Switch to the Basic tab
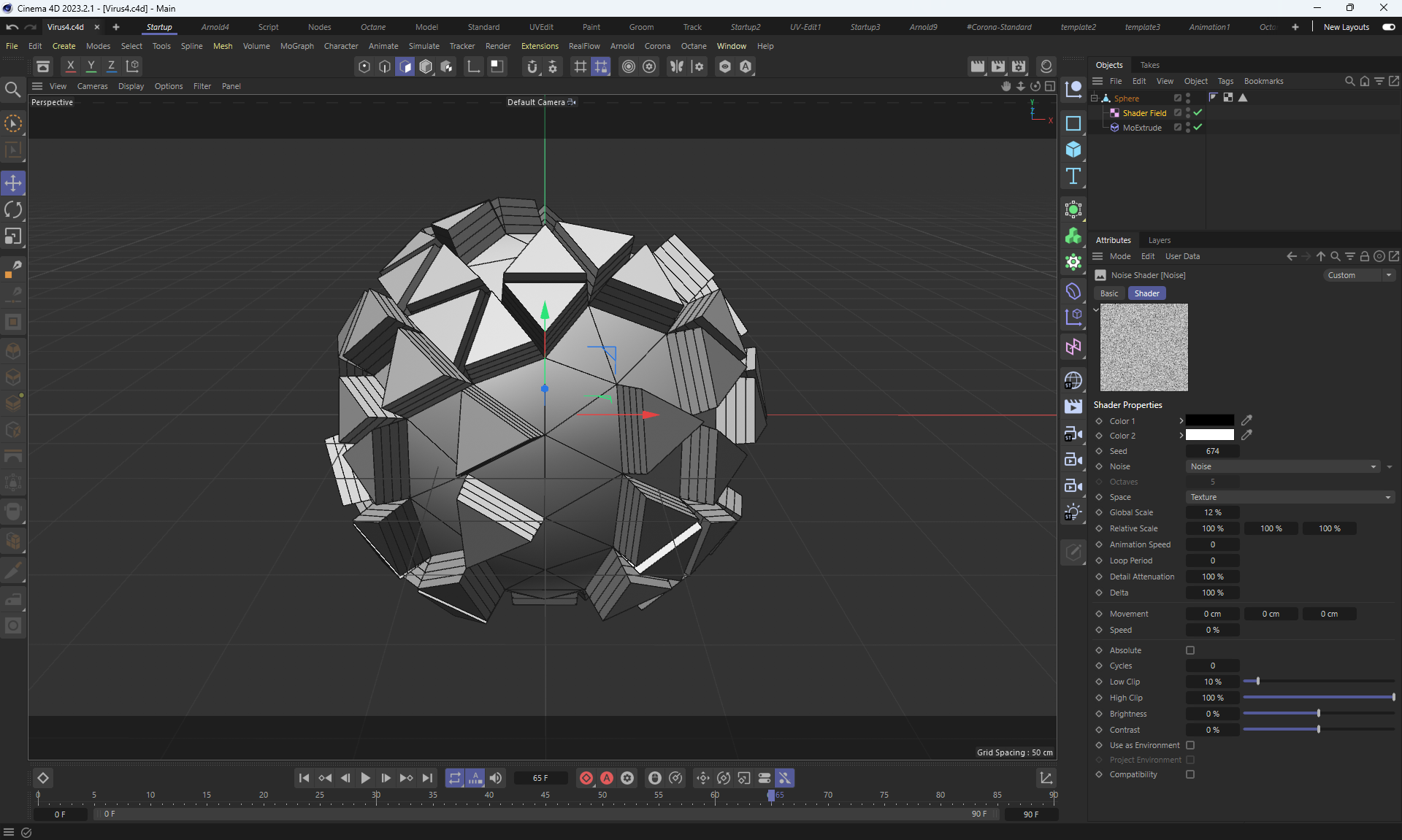This screenshot has height=840, width=1402. coord(1109,293)
